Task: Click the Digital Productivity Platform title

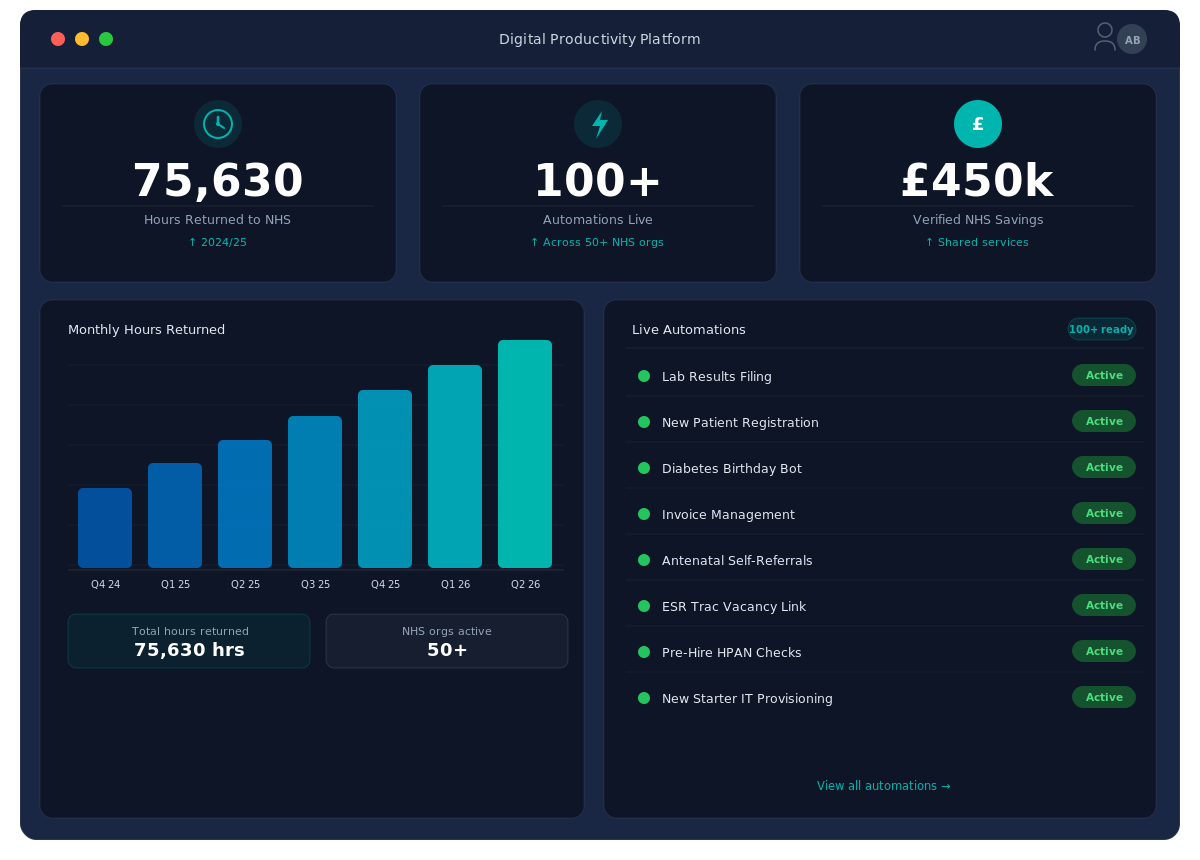Action: pyautogui.click(x=600, y=39)
